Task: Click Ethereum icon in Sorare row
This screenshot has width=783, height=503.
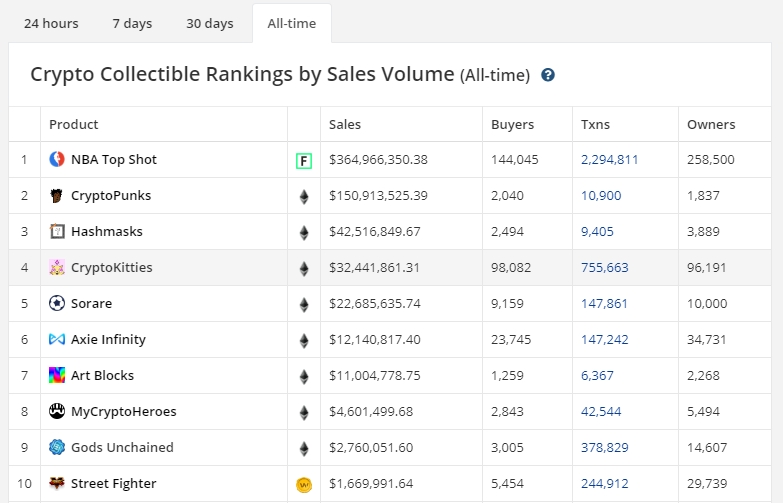Action: (x=304, y=304)
